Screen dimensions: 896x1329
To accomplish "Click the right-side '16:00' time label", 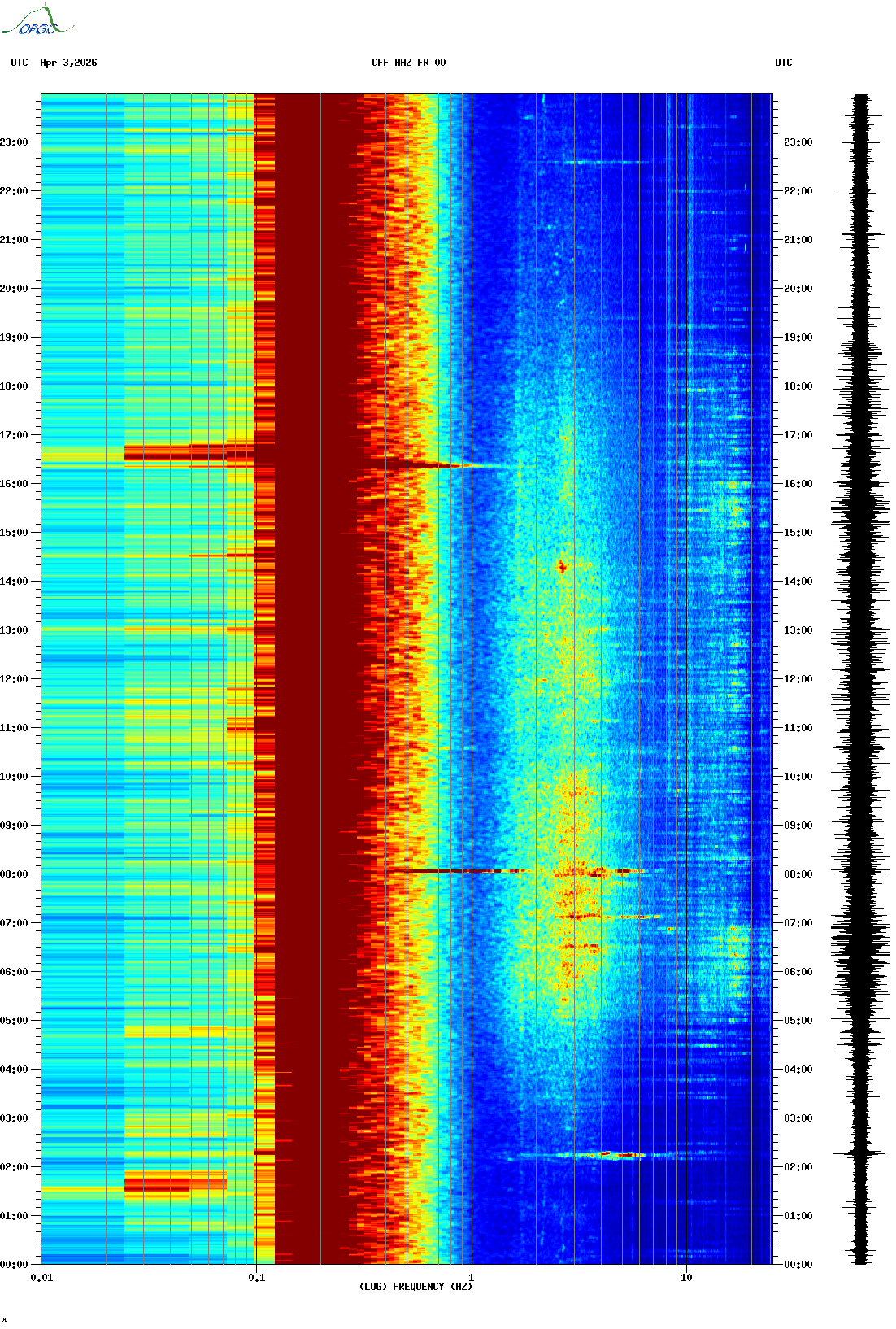I will [798, 484].
